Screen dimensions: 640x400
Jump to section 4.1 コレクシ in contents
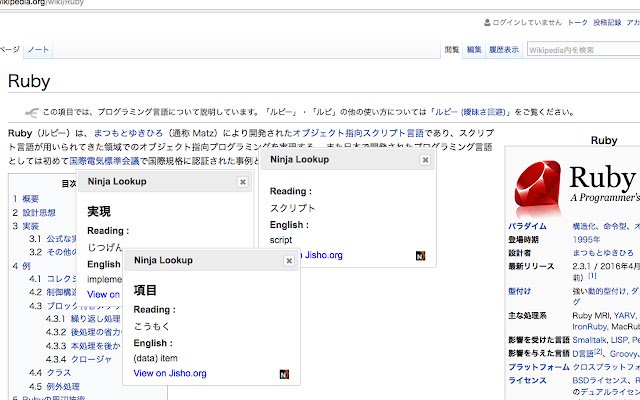tap(53, 279)
